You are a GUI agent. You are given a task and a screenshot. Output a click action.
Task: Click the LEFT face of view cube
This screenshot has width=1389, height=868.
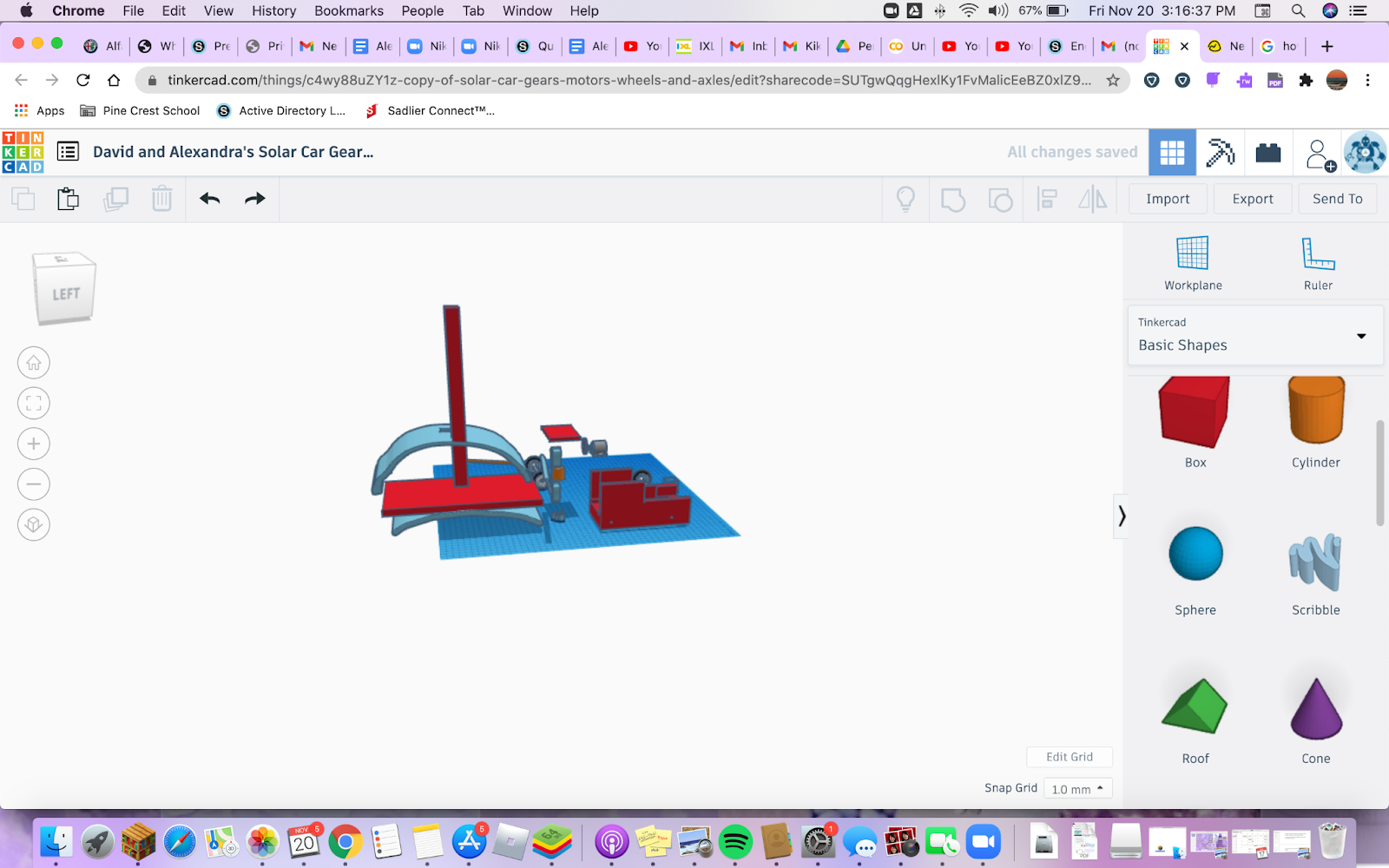coord(65,295)
